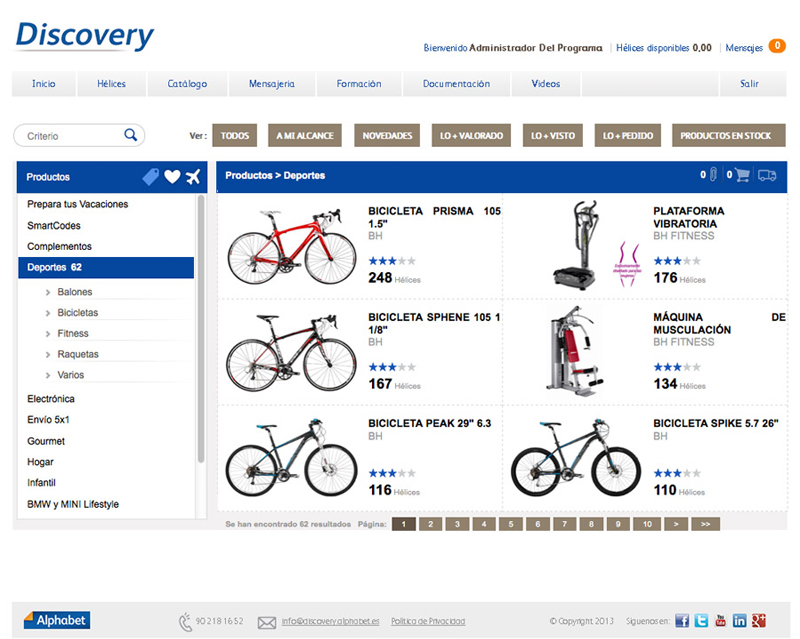Expand the Fitness subcategory

click(x=73, y=333)
